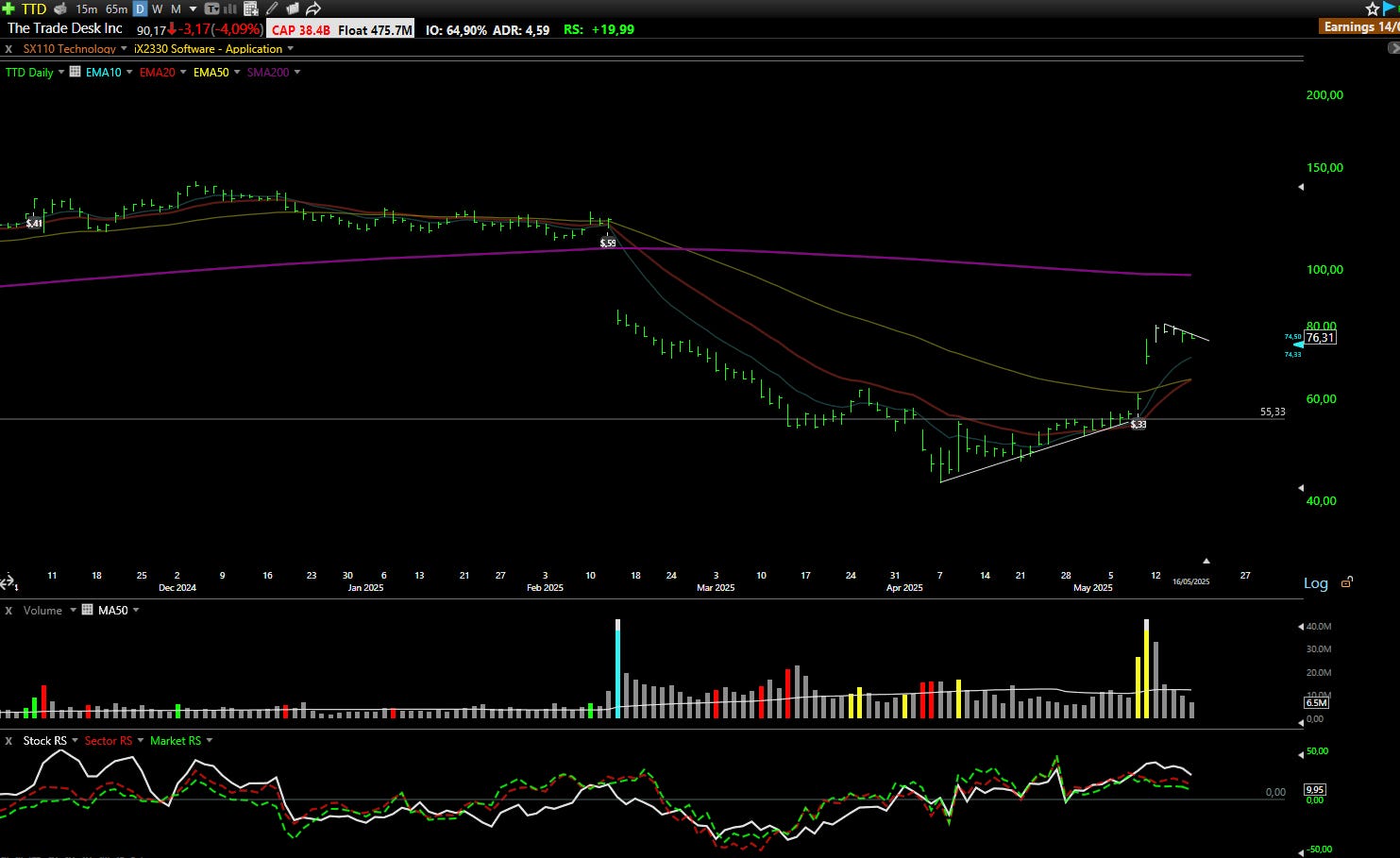
Task: Select the Monthly (M) timeframe
Action: [x=176, y=8]
